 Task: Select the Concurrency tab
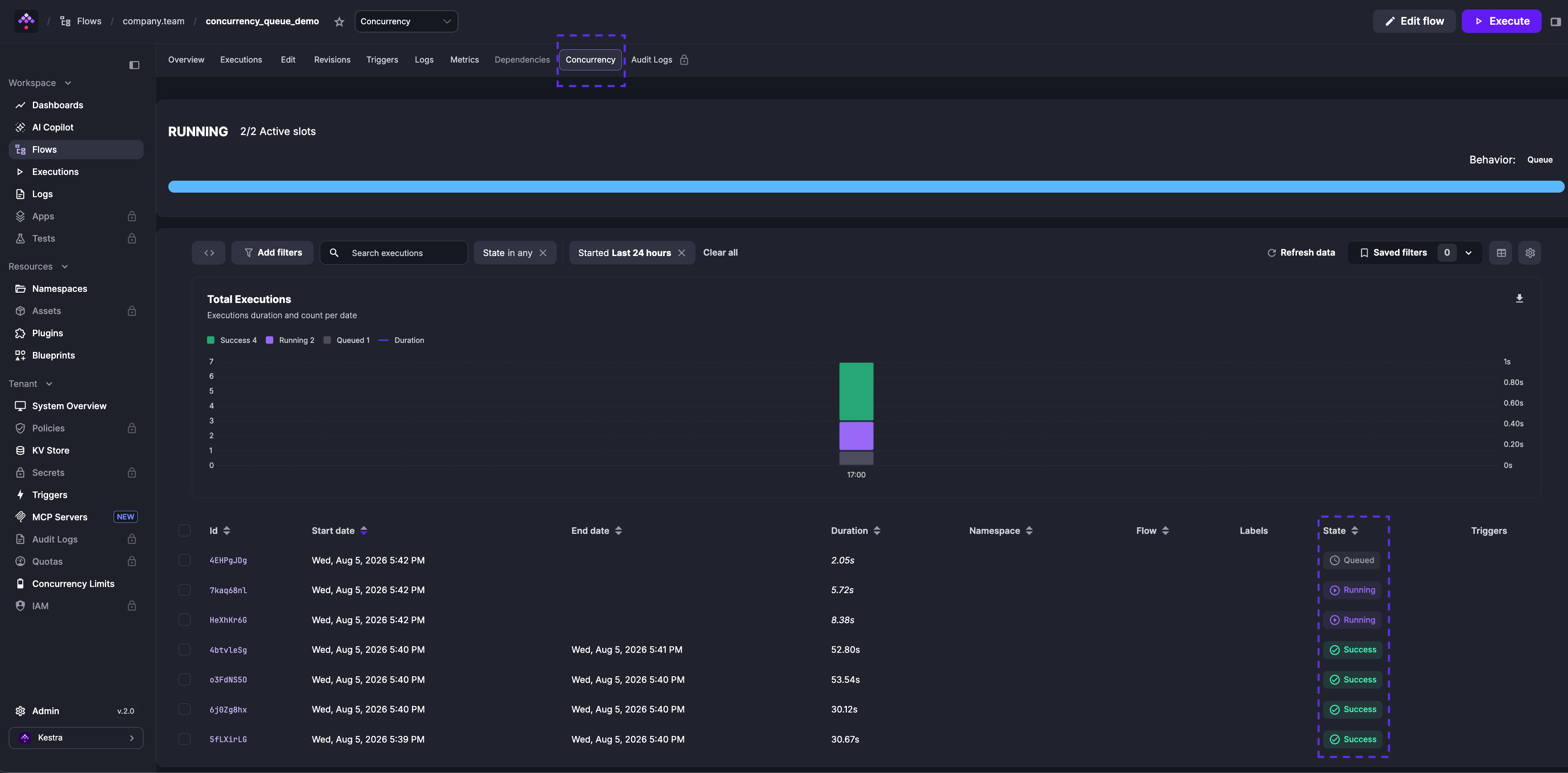591,60
